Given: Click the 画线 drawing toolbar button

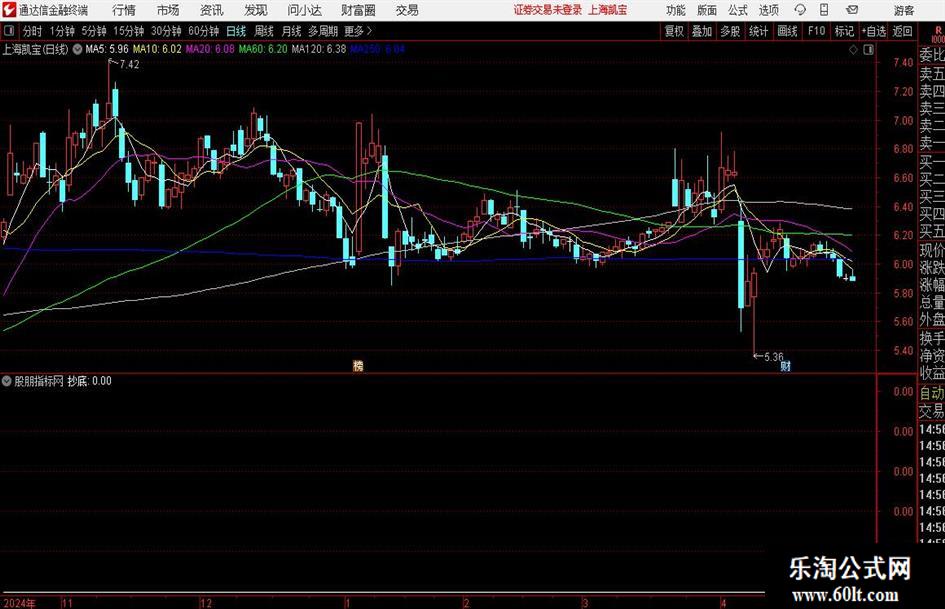Looking at the screenshot, I should (787, 31).
